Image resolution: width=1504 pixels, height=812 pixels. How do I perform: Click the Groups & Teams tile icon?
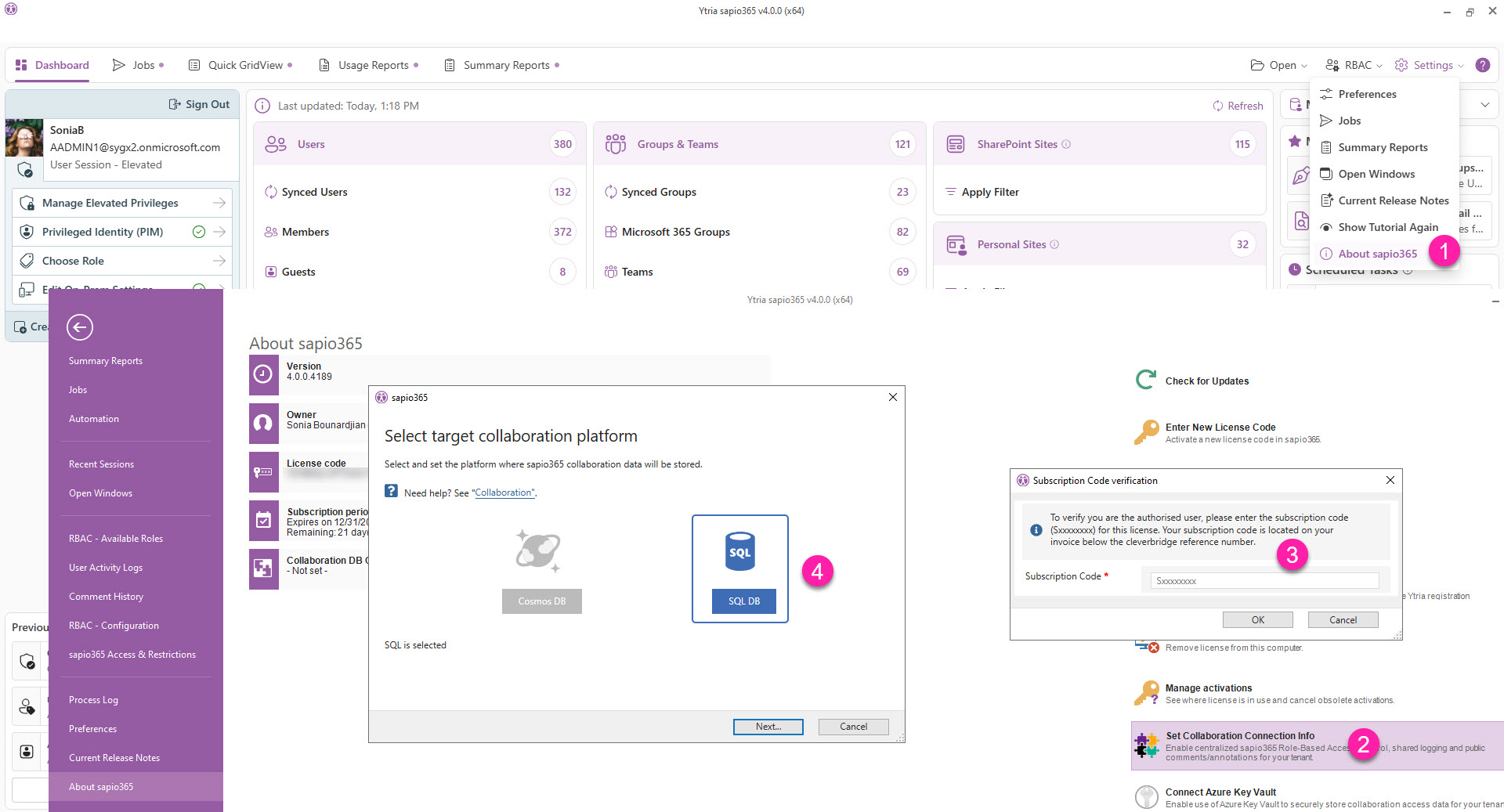615,143
